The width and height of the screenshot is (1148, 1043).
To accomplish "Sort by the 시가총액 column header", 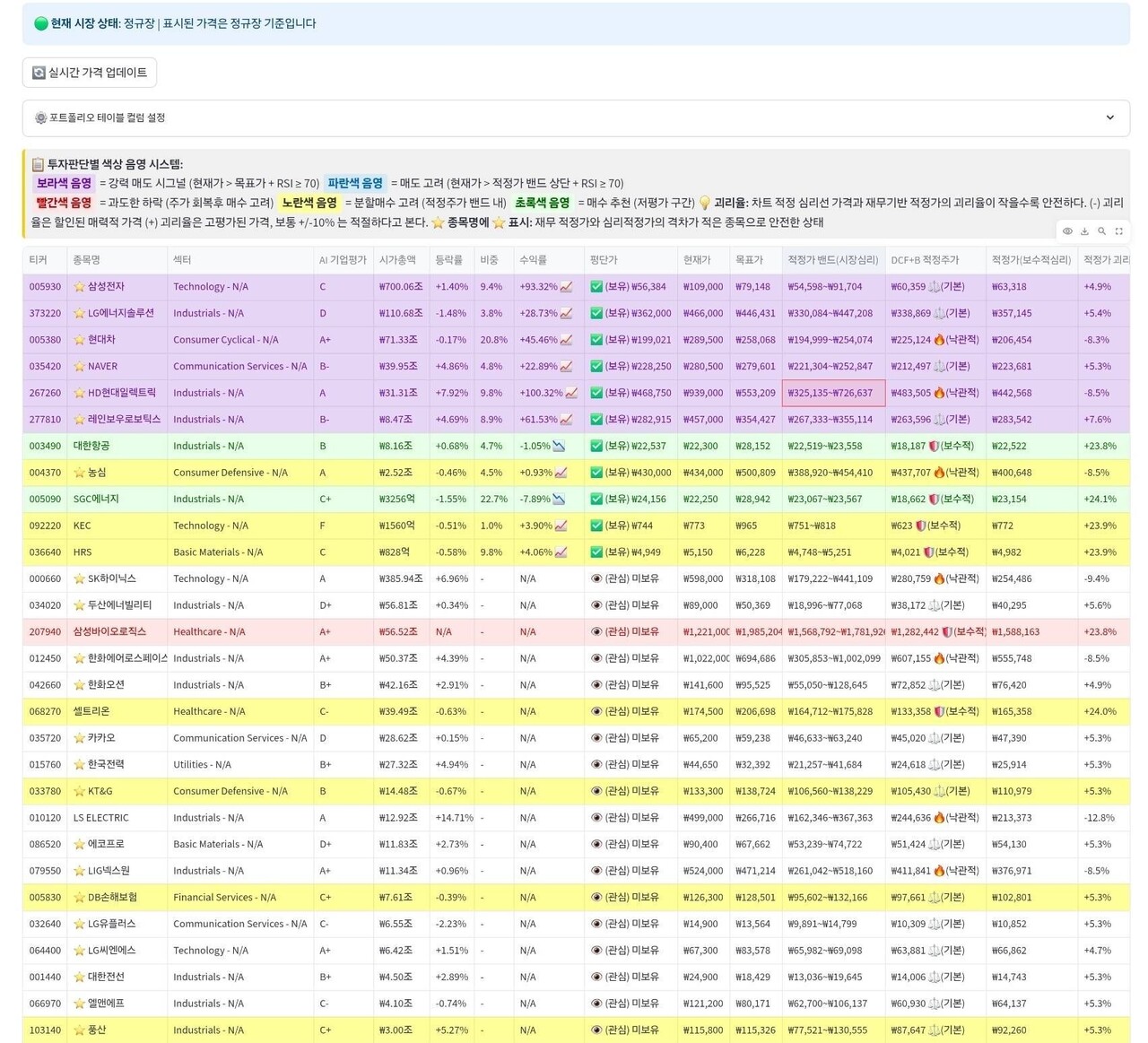I will tap(397, 260).
